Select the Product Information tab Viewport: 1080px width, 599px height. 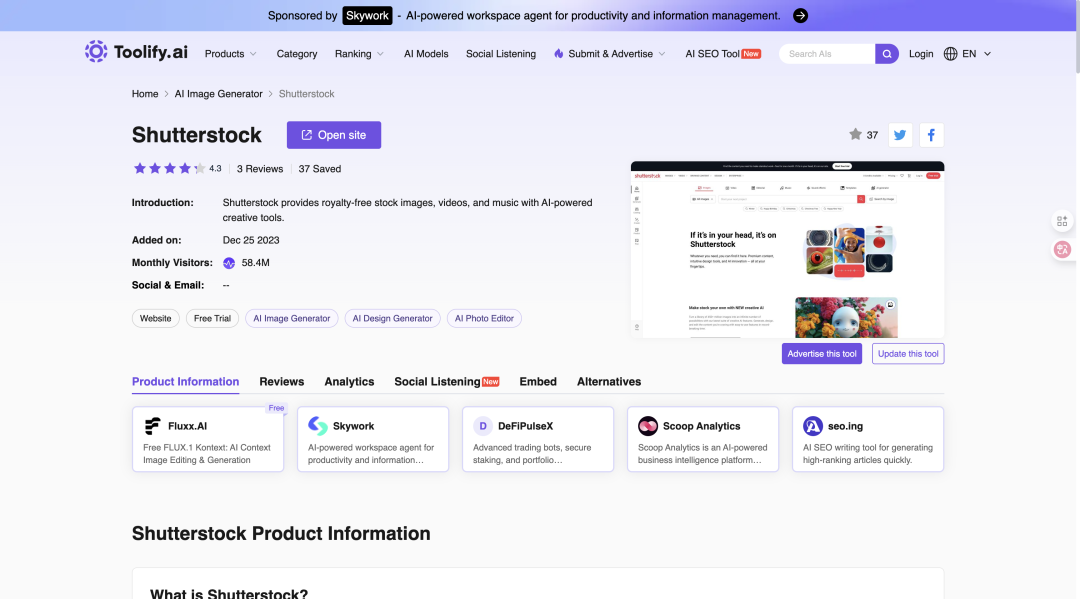(185, 381)
